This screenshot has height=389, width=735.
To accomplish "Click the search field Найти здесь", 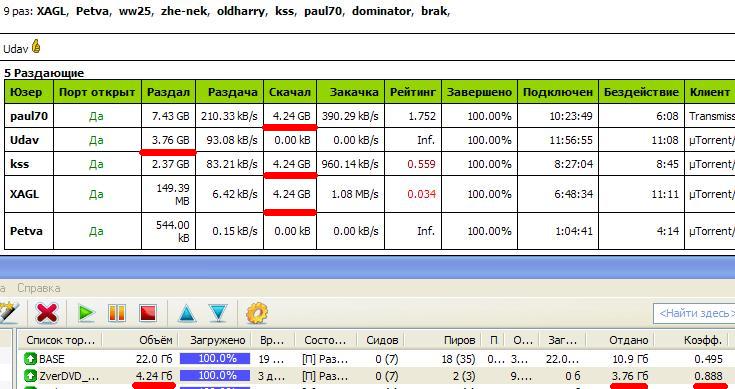I will tap(694, 313).
